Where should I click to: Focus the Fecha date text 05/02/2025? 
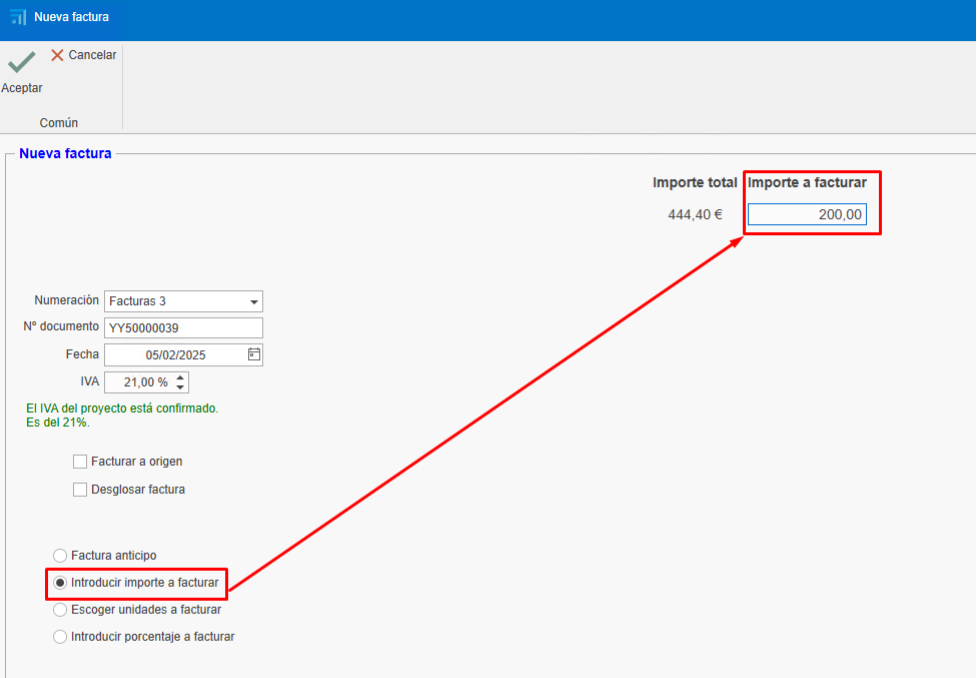174,354
